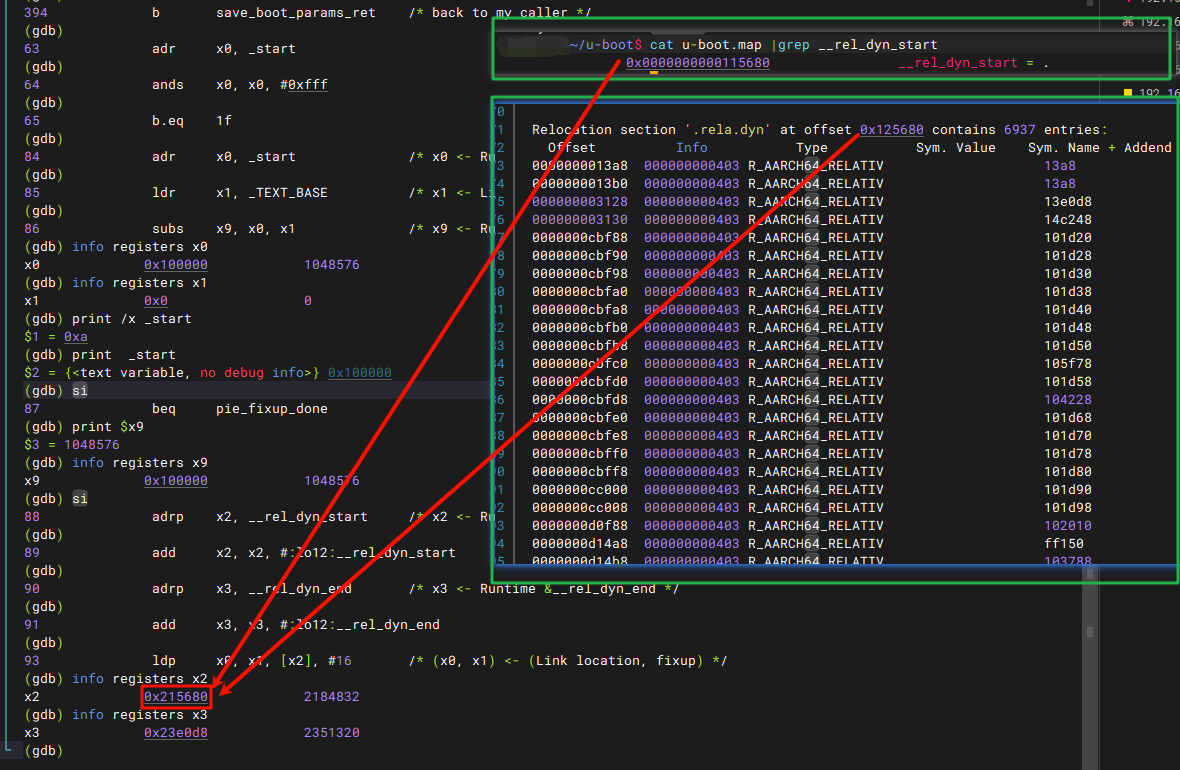Click the yellow square session icon
Viewport: 1180px width, 770px height.
pos(1128,93)
